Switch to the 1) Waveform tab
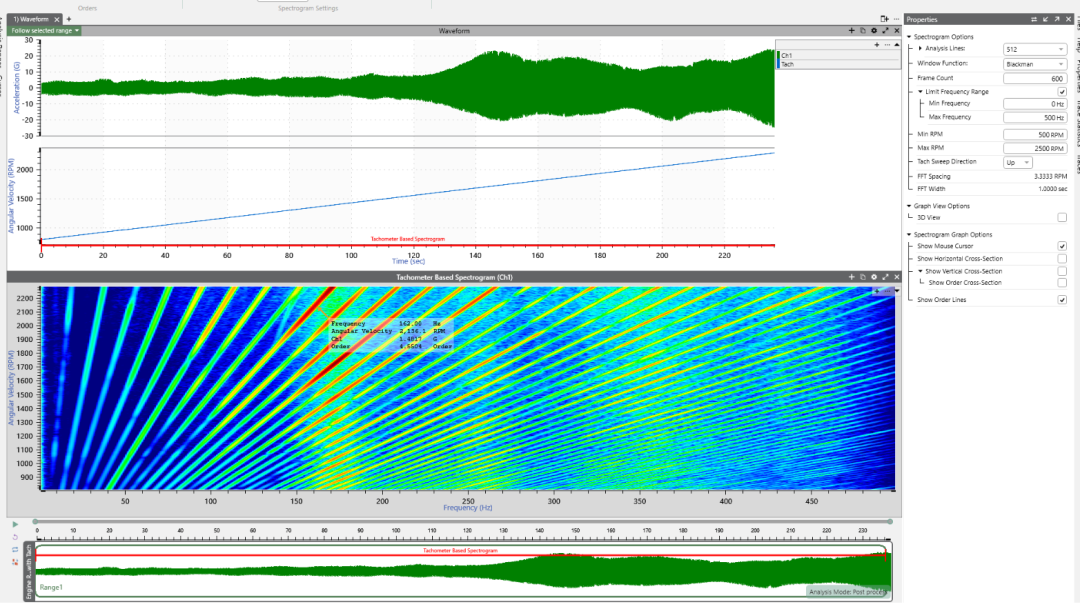This screenshot has height=611, width=1080. 32,19
